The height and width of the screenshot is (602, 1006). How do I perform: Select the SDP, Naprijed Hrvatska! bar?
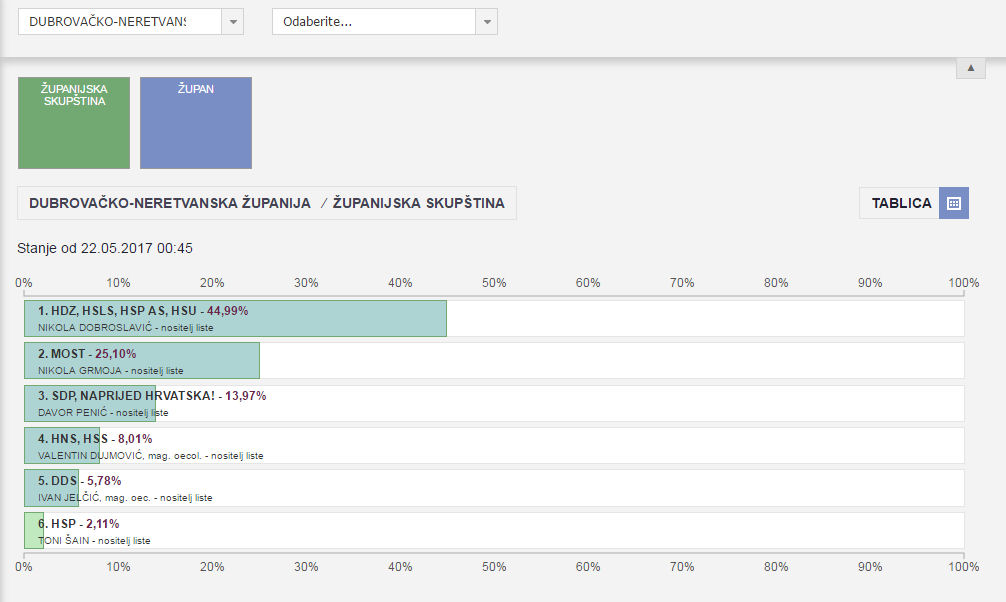(x=90, y=403)
